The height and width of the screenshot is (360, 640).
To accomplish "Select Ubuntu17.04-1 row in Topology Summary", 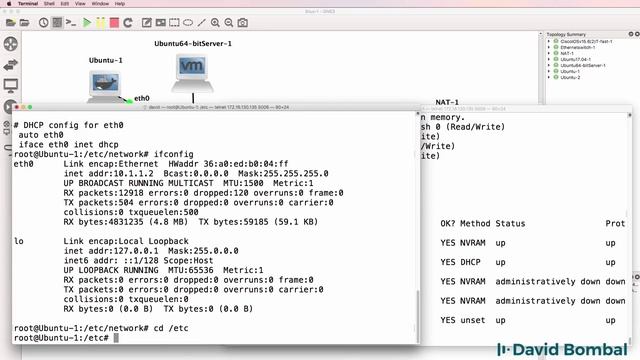I will [x=576, y=59].
